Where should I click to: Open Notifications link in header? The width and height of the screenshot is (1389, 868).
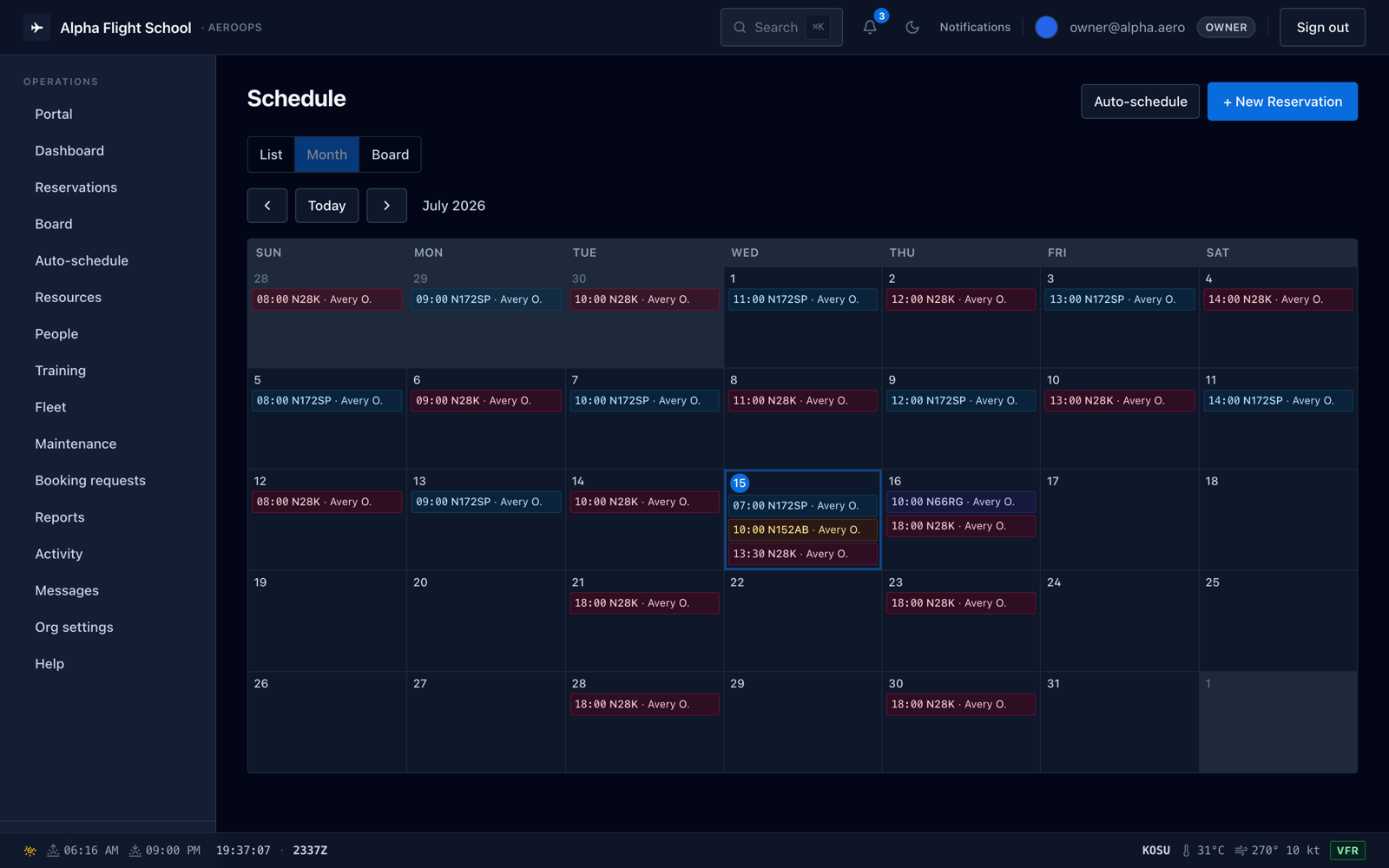point(975,27)
